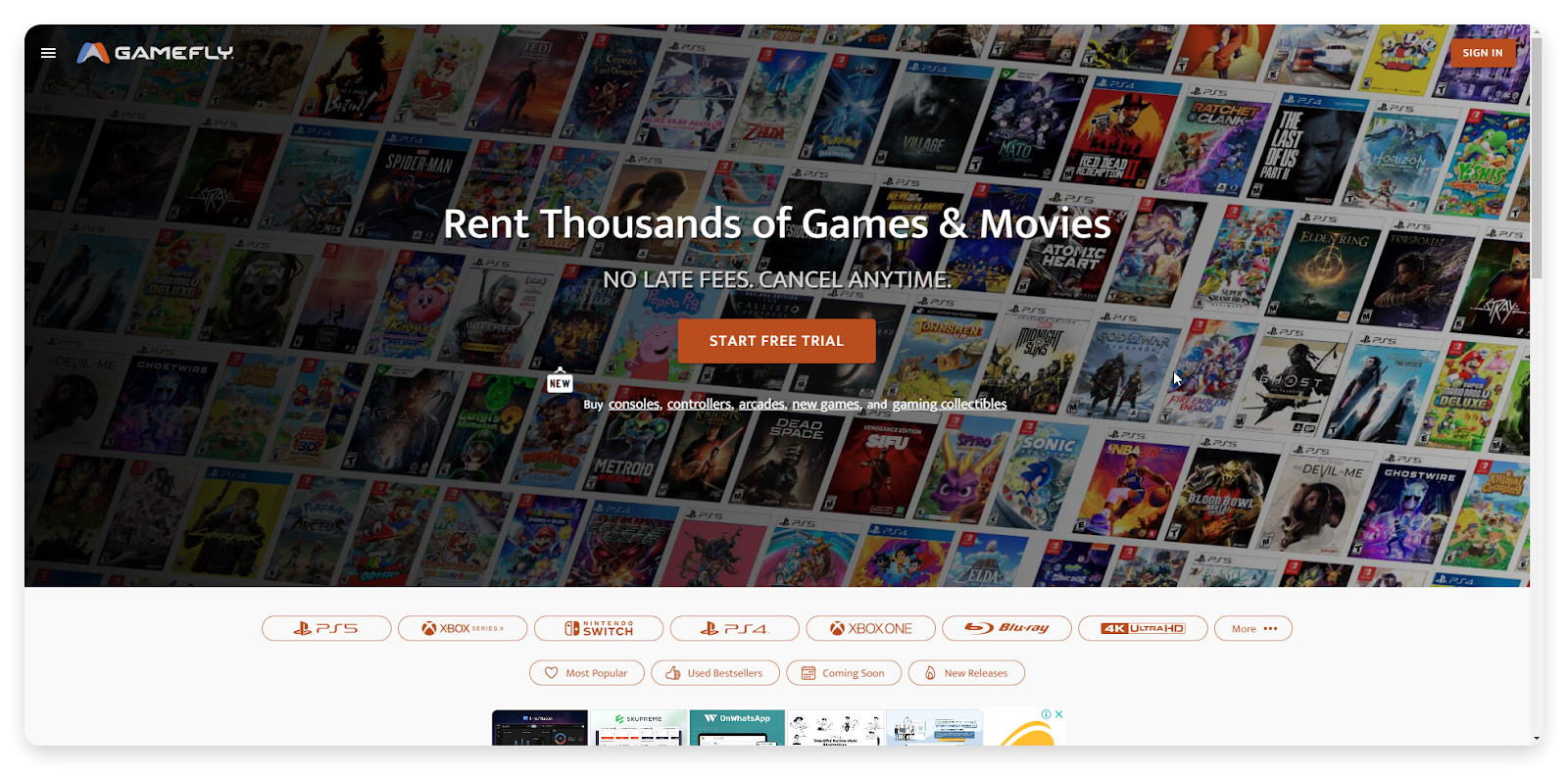The height and width of the screenshot is (778, 1568).
Task: Open the hamburger navigation menu
Action: (x=48, y=53)
